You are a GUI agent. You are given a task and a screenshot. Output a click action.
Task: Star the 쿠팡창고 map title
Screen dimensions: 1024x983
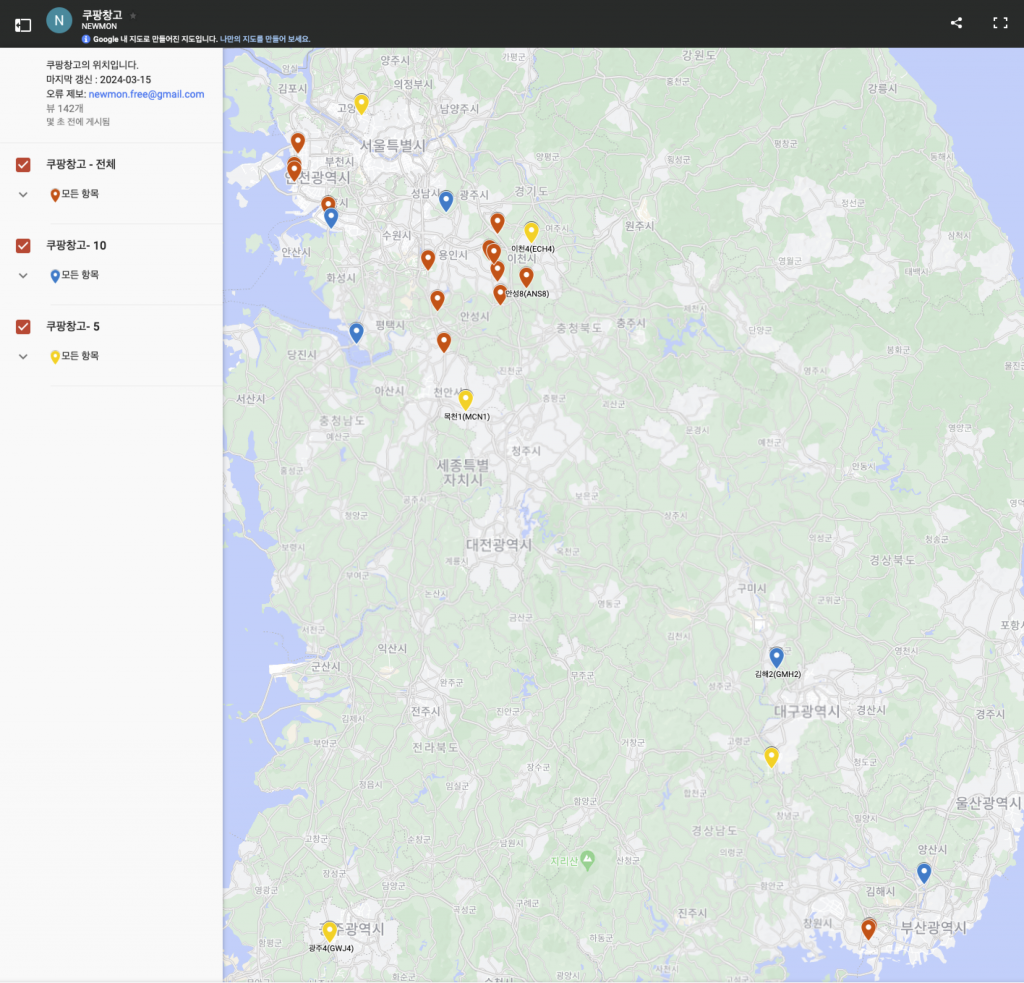point(133,16)
